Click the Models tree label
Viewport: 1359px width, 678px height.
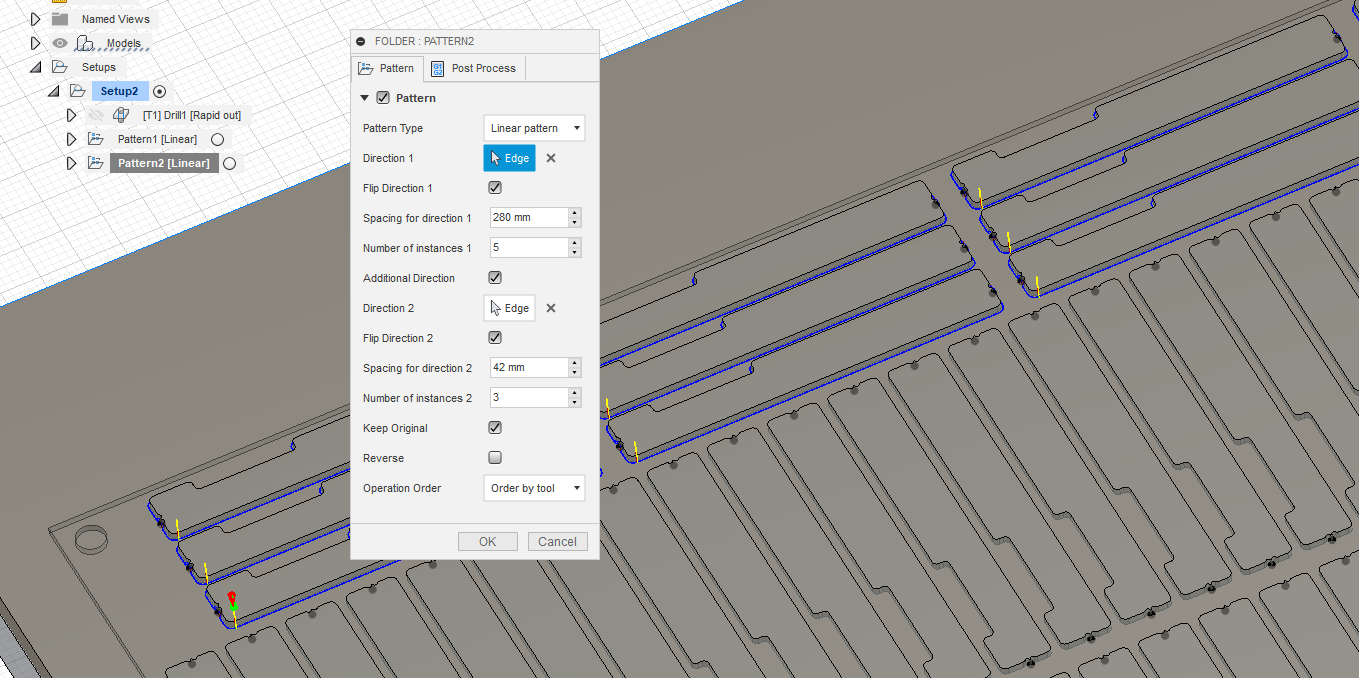click(124, 43)
